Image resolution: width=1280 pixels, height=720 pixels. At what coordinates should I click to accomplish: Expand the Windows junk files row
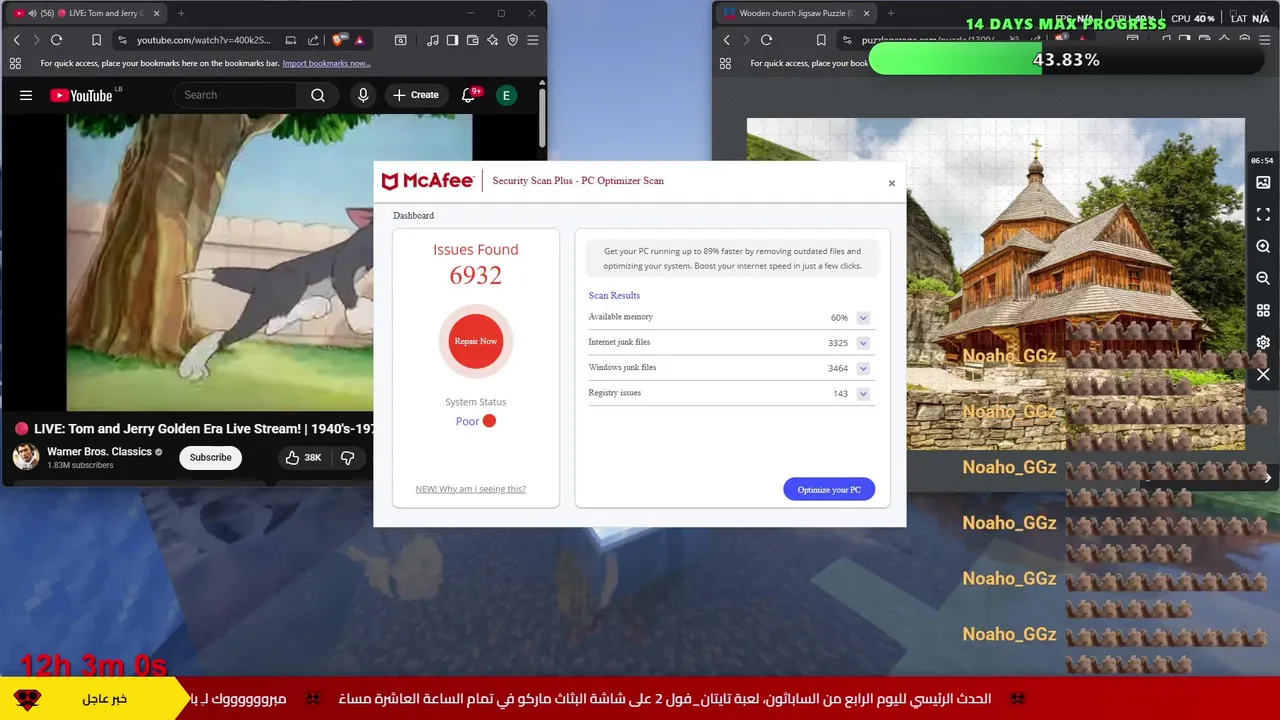(x=863, y=368)
